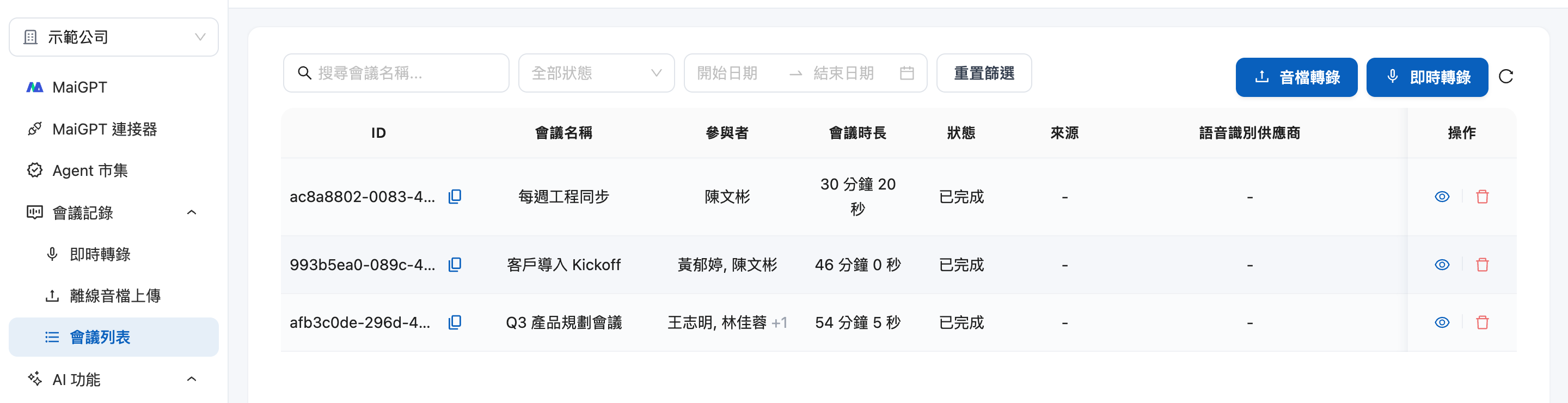This screenshot has width=1568, height=403.
Task: Click the 54 分鐘 5 秒 duration cell
Action: (x=857, y=322)
